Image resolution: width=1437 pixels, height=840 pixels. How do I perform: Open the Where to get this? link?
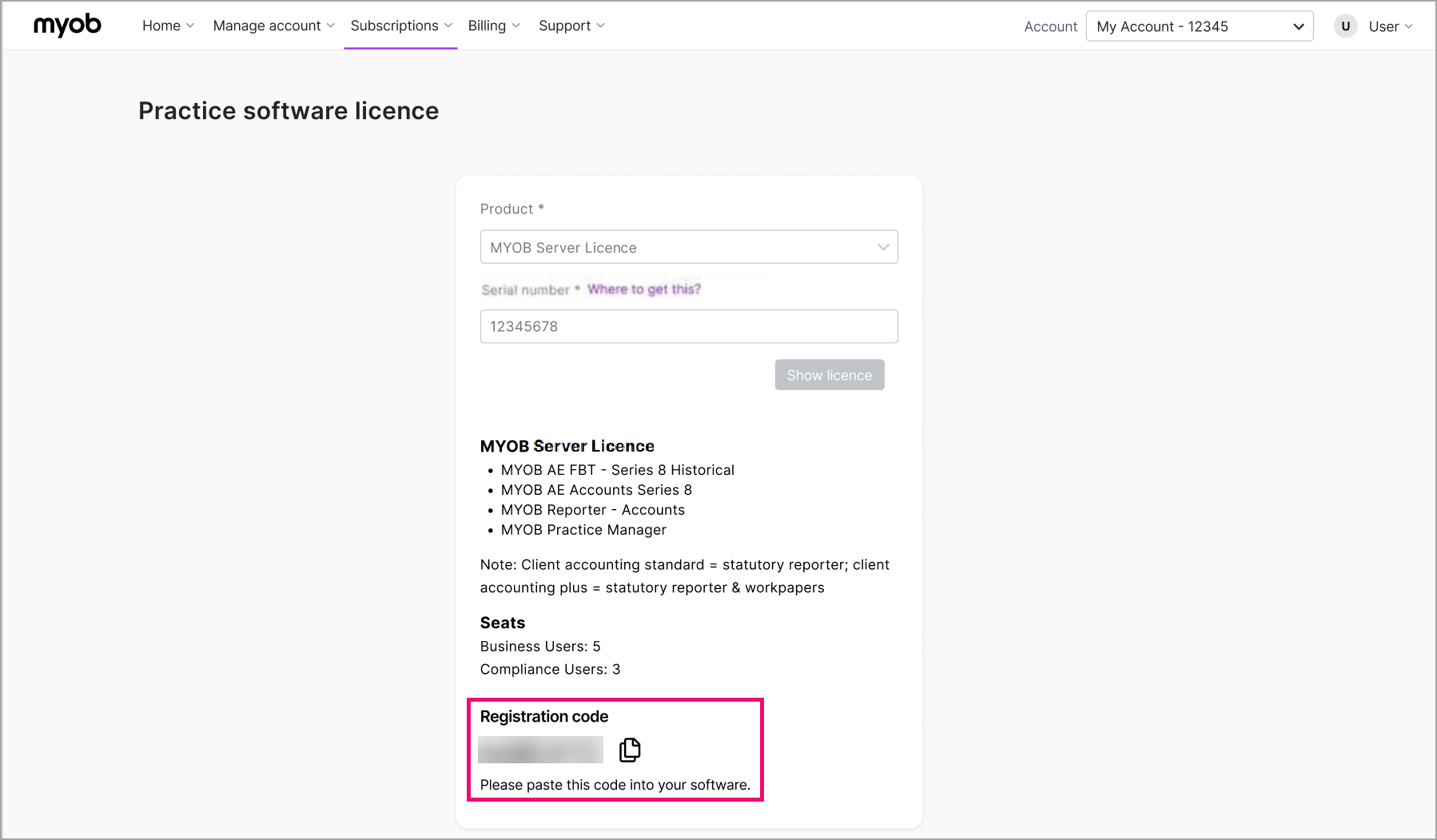(644, 289)
